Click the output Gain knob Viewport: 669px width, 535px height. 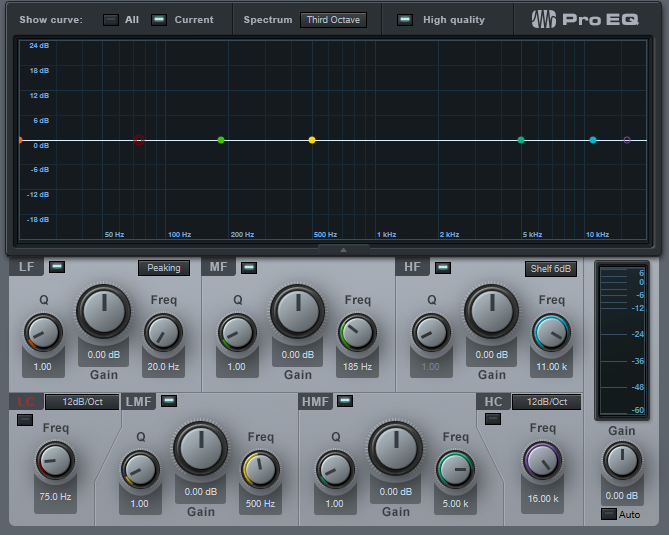pyautogui.click(x=622, y=461)
